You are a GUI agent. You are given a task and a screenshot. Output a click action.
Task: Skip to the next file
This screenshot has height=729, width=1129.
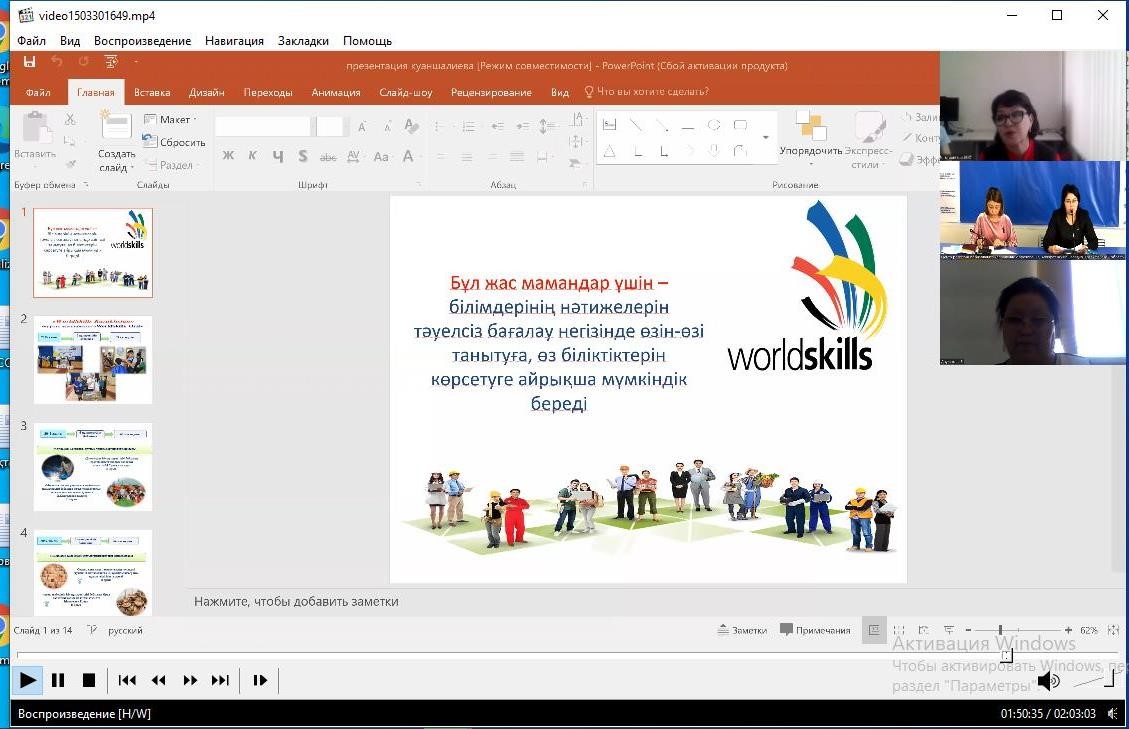tap(220, 680)
